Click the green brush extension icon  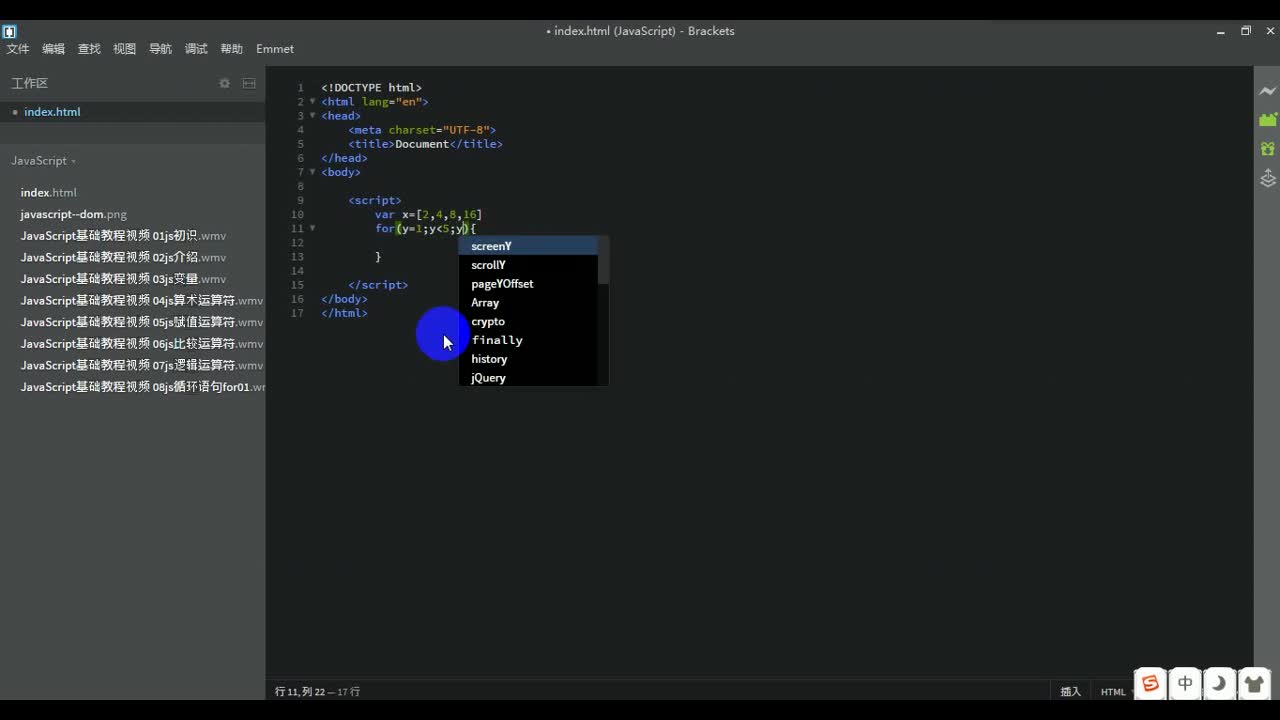click(1268, 119)
